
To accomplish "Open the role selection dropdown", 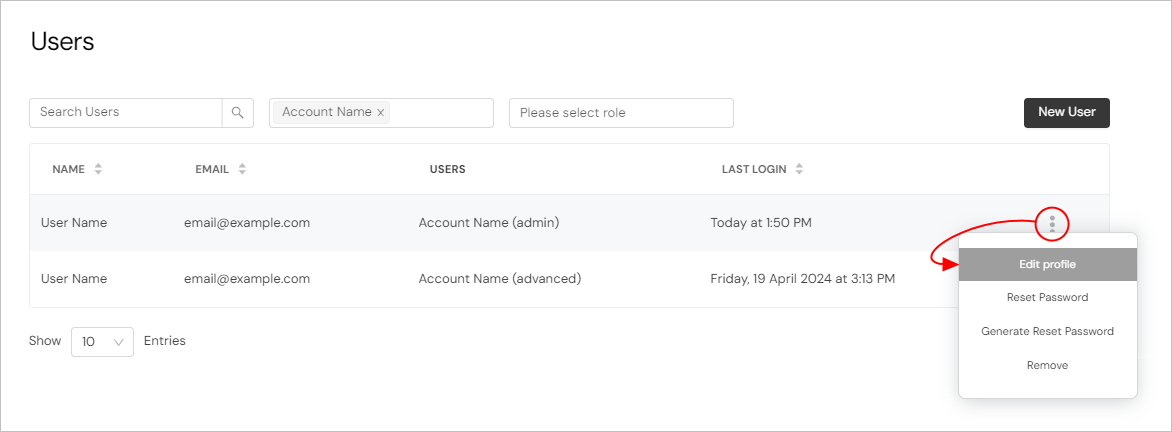I will click(x=621, y=113).
